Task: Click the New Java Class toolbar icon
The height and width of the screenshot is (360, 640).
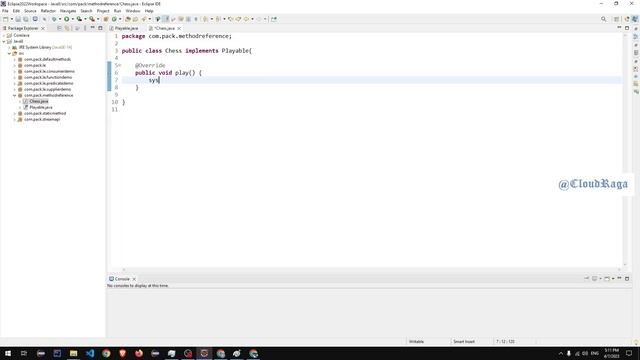Action: coord(114,19)
